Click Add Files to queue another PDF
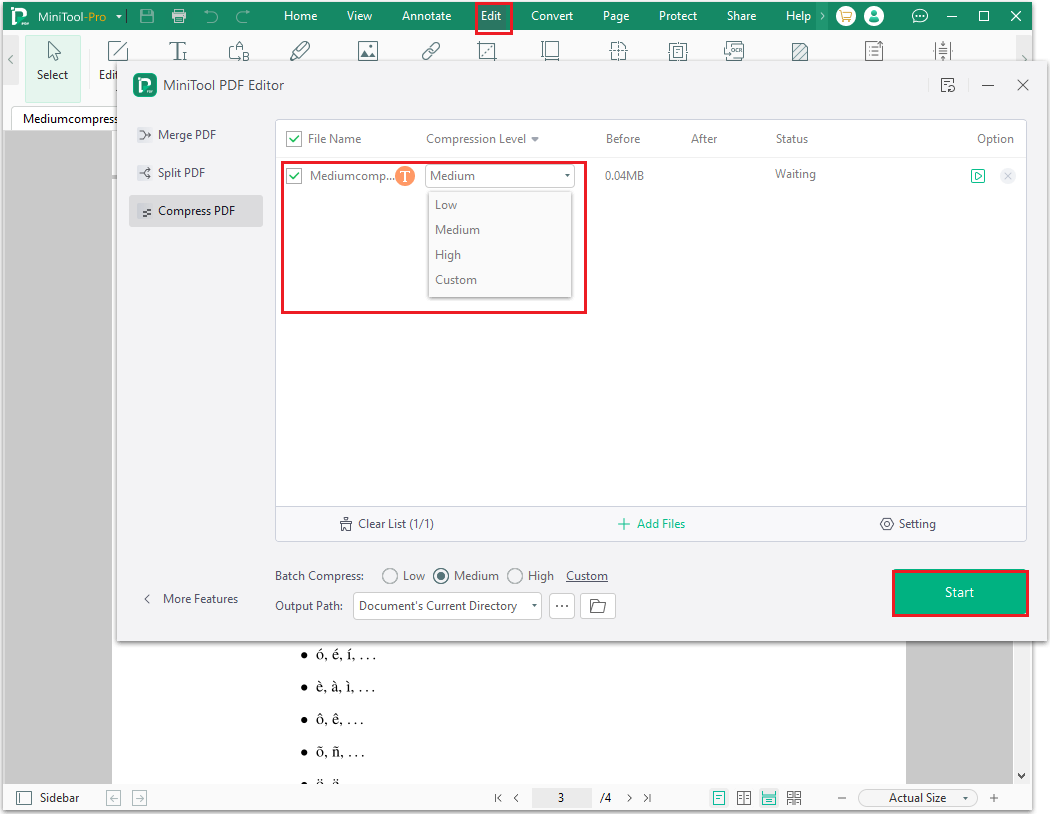The width and height of the screenshot is (1050, 814). click(x=651, y=523)
